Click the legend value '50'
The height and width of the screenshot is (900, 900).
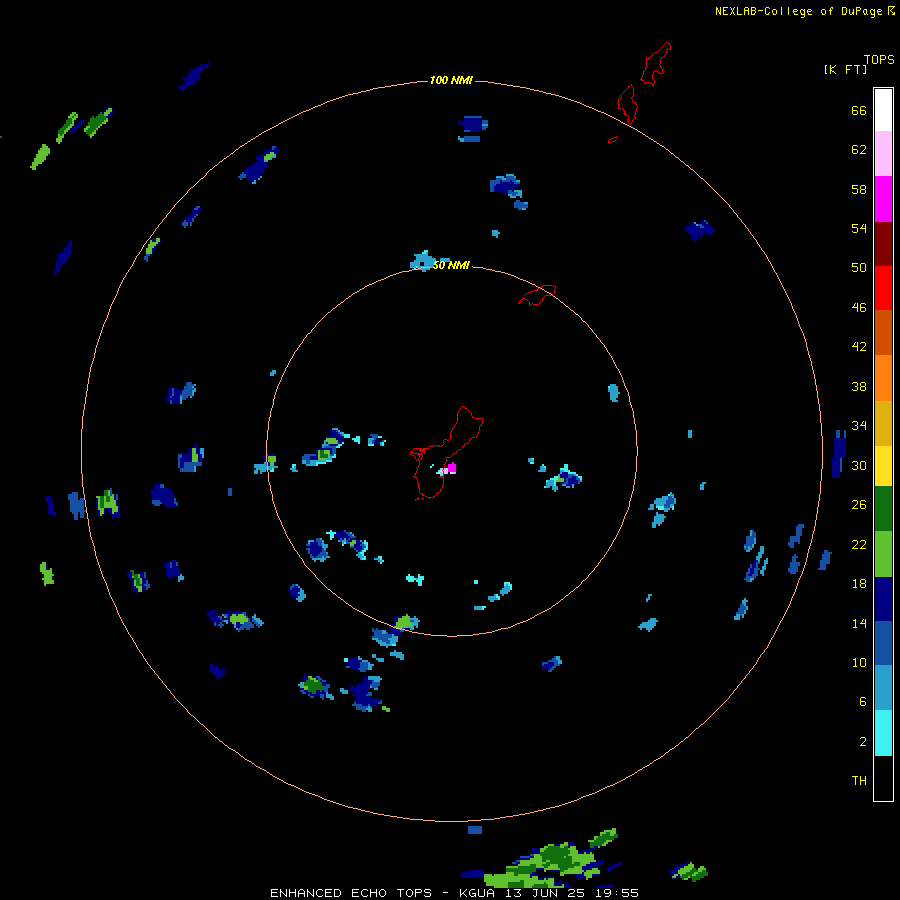(x=859, y=267)
